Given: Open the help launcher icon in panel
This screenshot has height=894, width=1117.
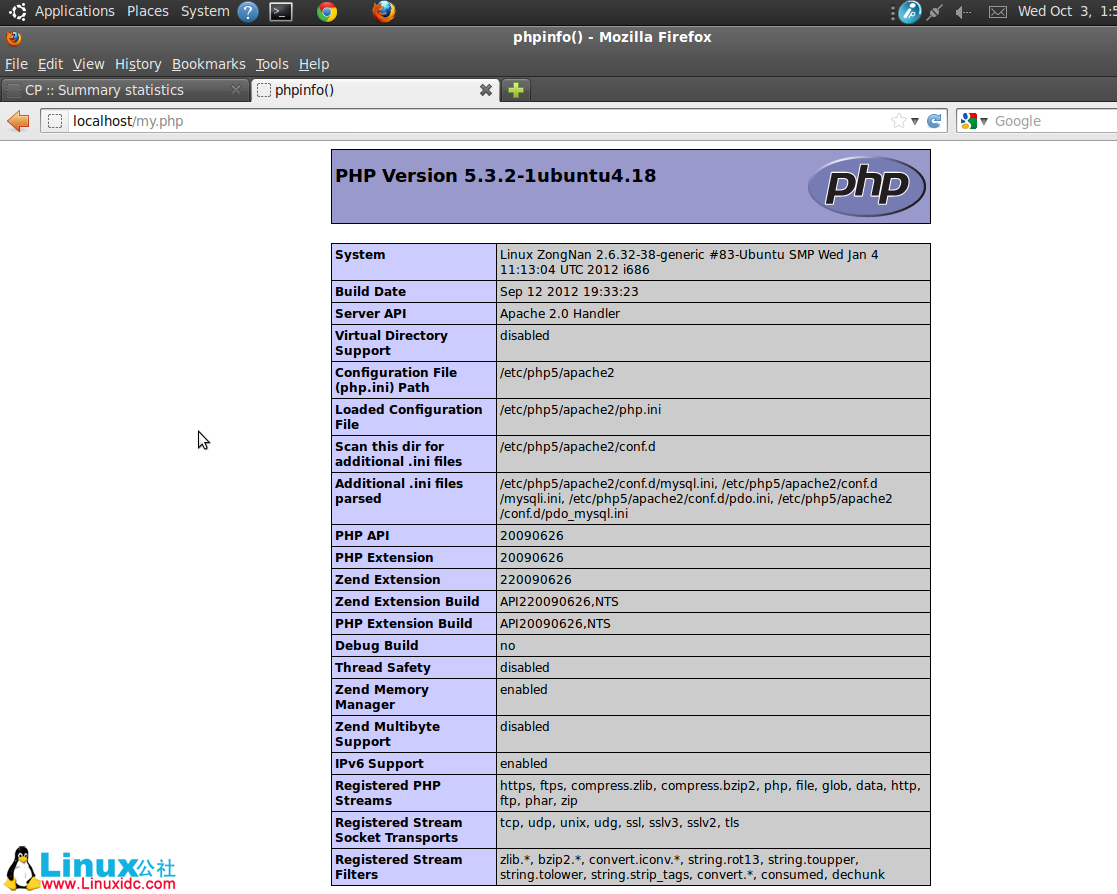Looking at the screenshot, I should tap(247, 11).
